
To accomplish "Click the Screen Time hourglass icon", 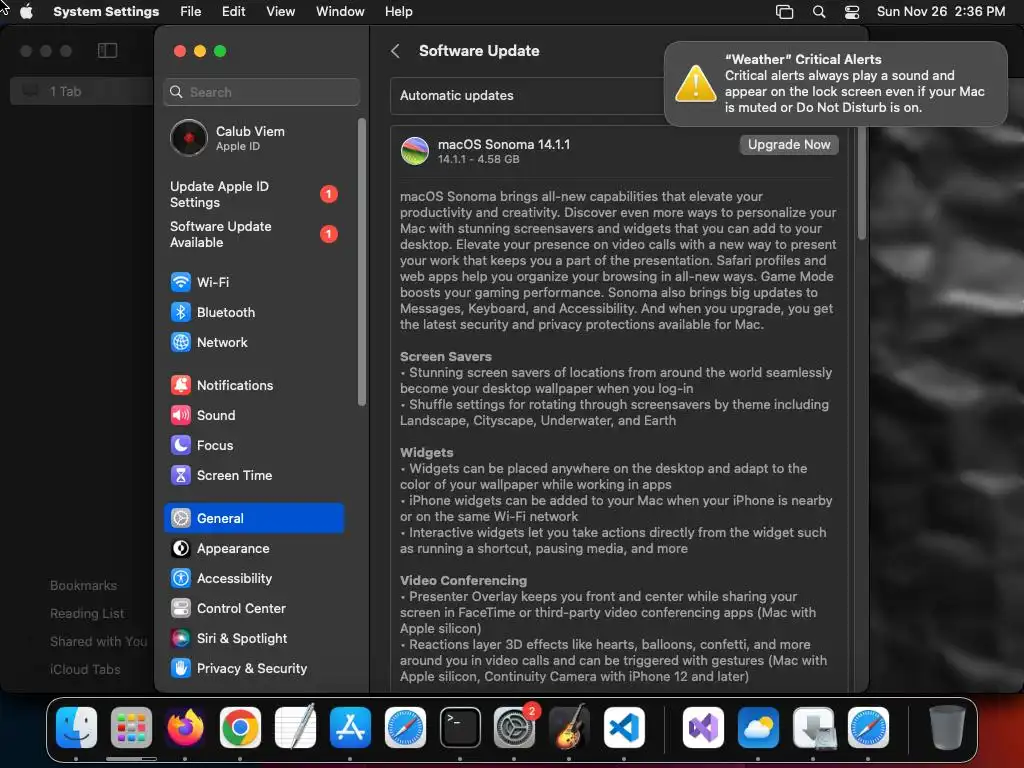I will pyautogui.click(x=181, y=475).
